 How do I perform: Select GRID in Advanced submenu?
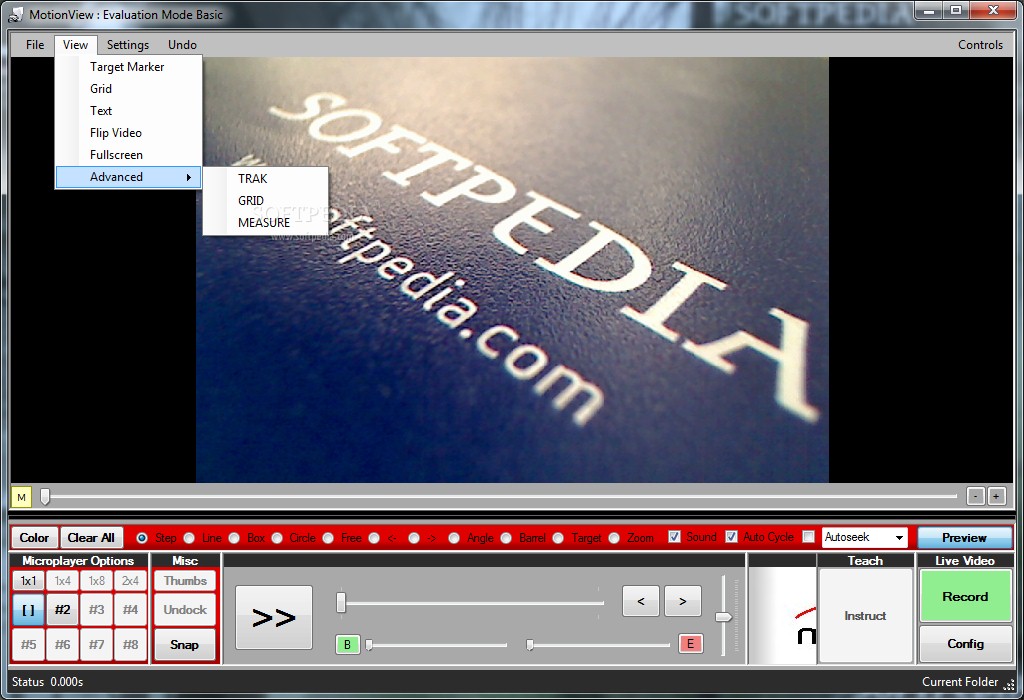click(265, 200)
